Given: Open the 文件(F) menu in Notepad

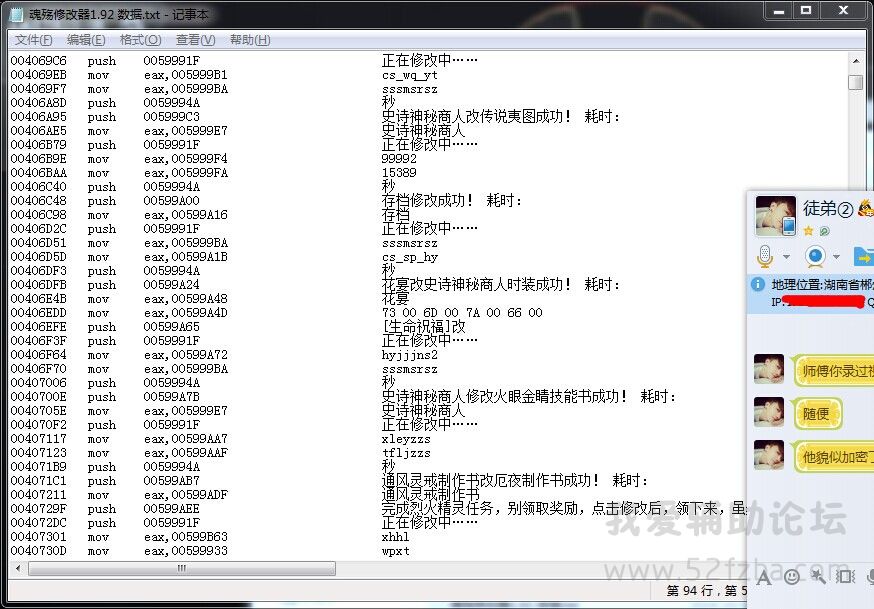Looking at the screenshot, I should pos(33,40).
